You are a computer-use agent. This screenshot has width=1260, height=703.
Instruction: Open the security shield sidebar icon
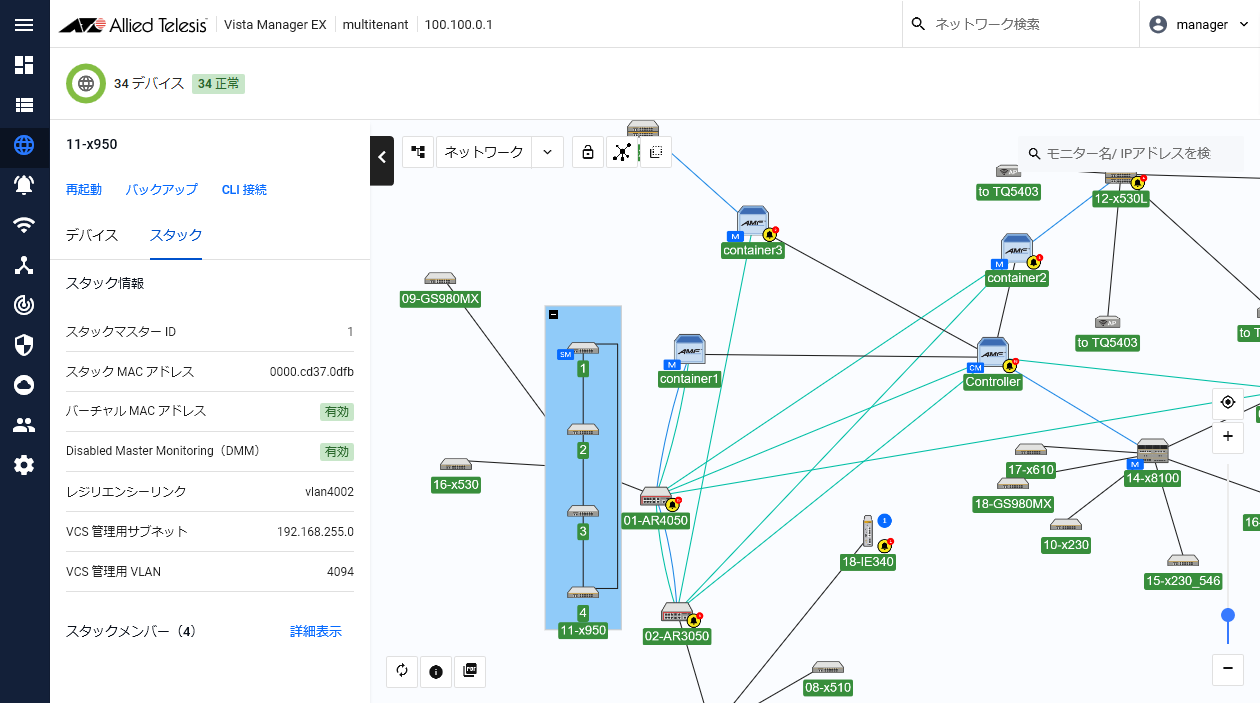(x=24, y=345)
